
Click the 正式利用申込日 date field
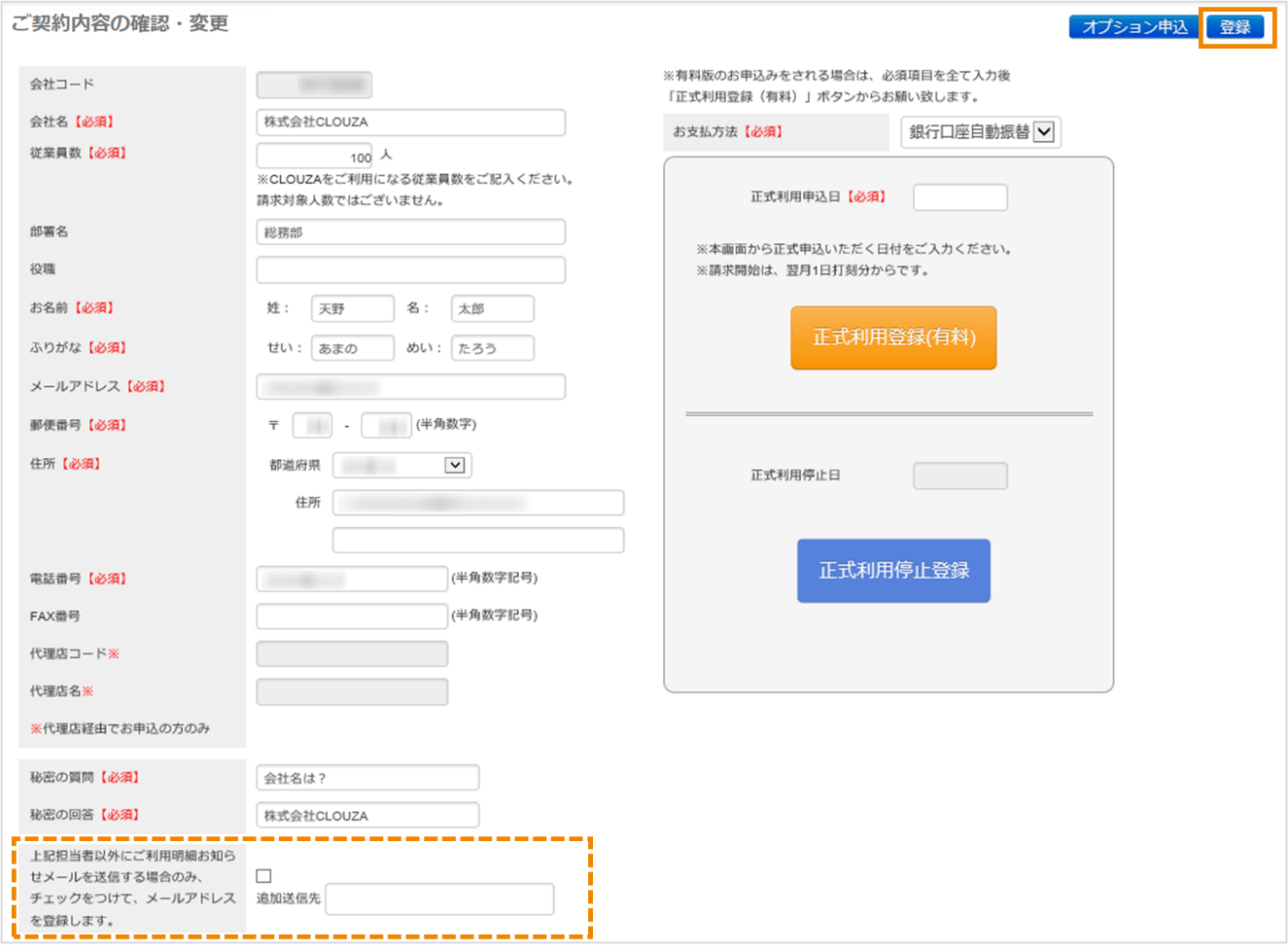click(x=959, y=196)
